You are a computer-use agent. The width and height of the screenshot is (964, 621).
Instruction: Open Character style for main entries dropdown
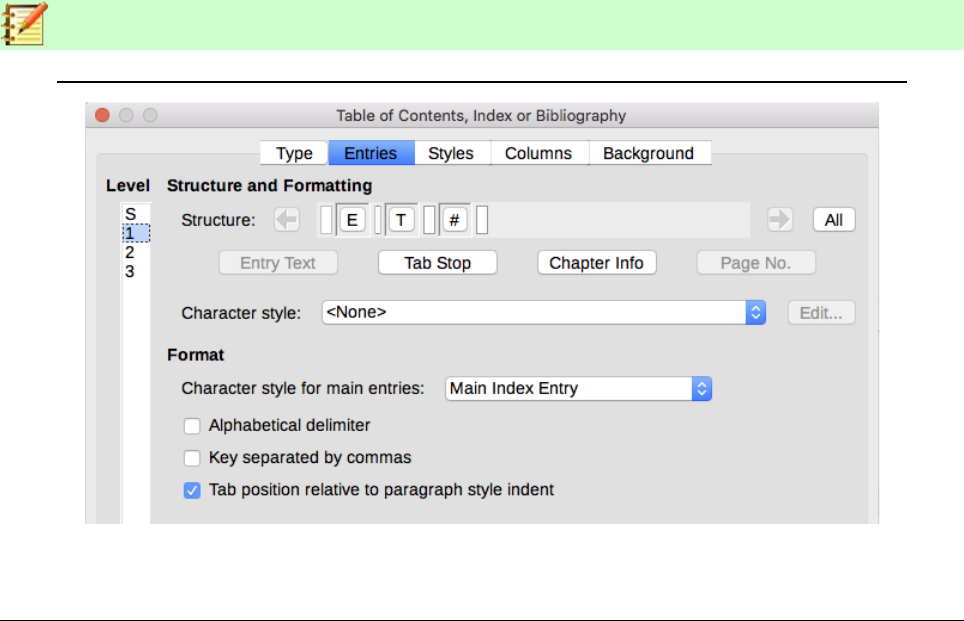pyautogui.click(x=702, y=389)
